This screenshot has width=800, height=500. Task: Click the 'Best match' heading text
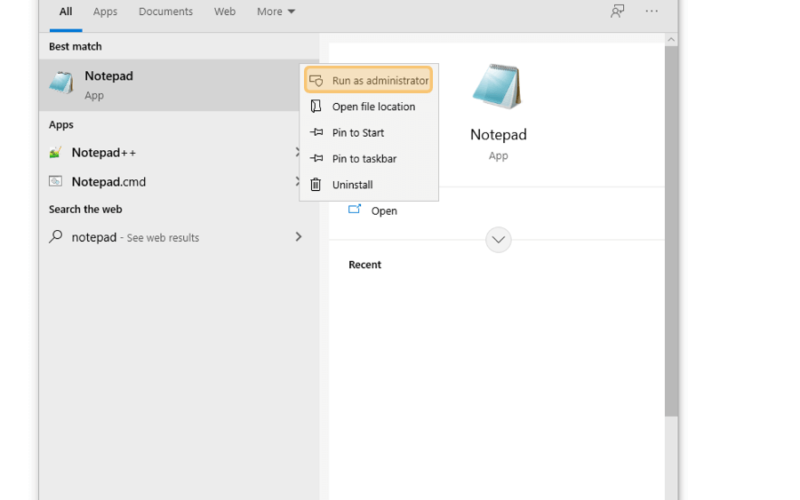pos(76,46)
